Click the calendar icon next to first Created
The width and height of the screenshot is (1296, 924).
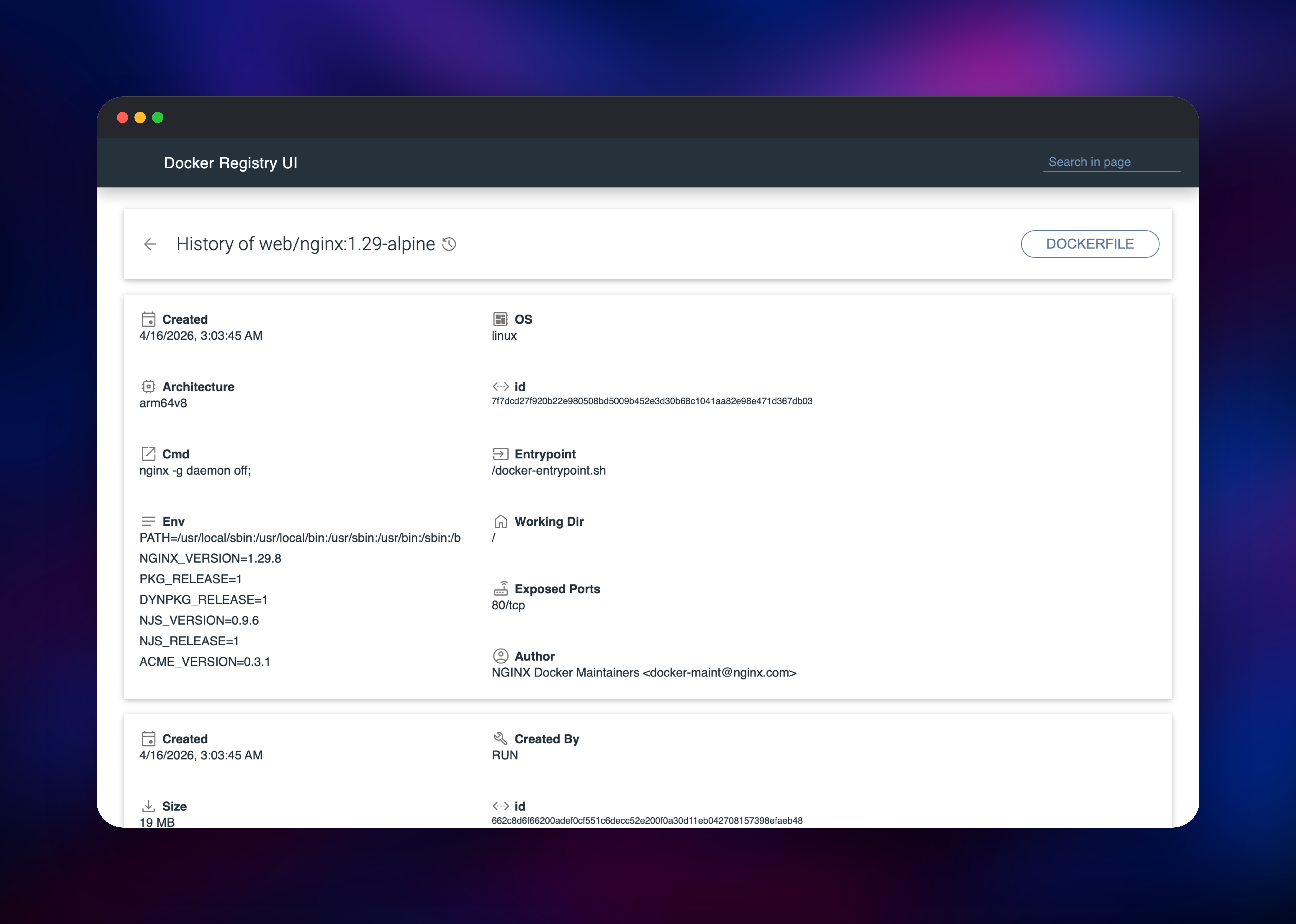[149, 319]
